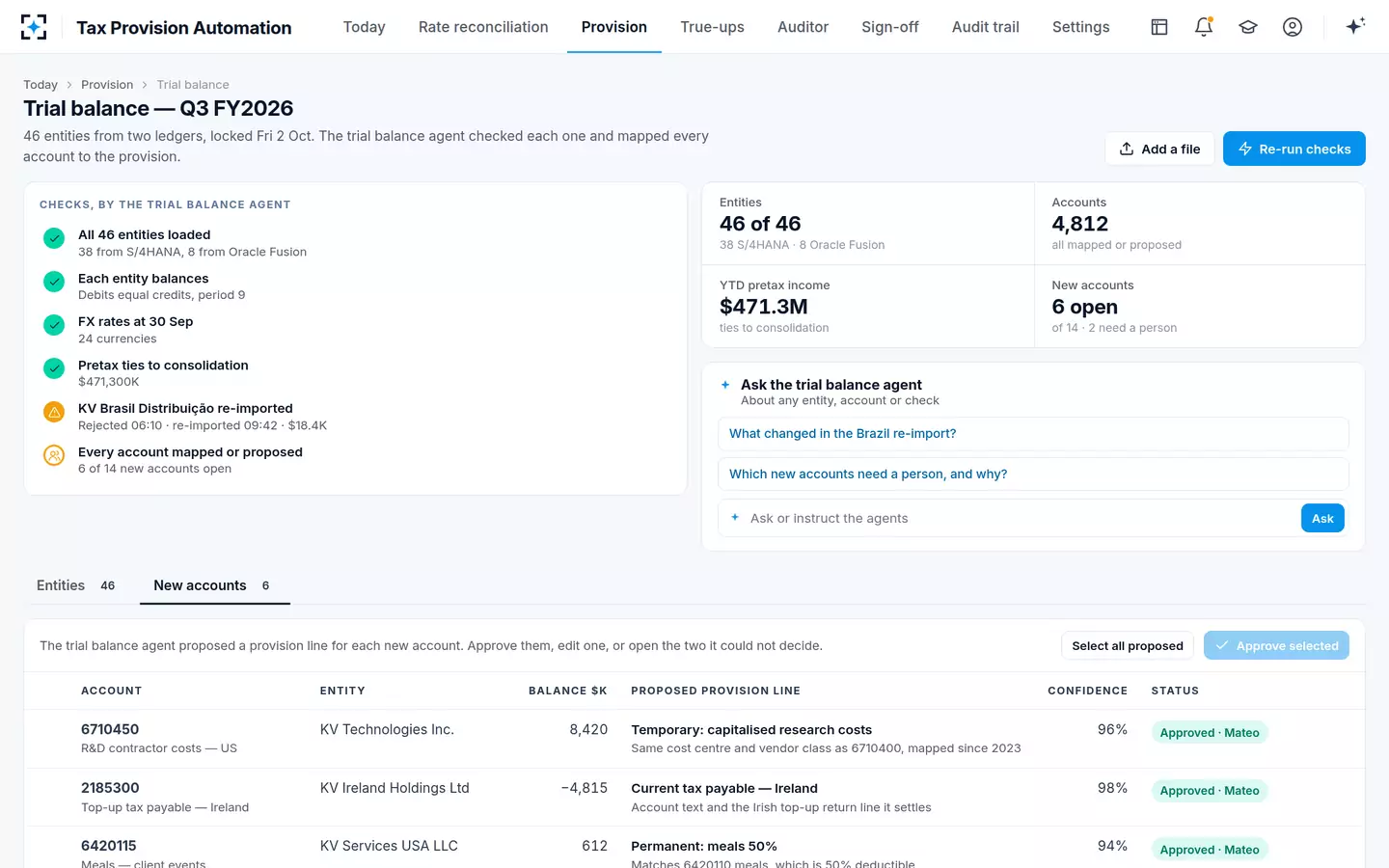
Task: Click the person icon beside Every account mapped
Action: click(x=54, y=455)
